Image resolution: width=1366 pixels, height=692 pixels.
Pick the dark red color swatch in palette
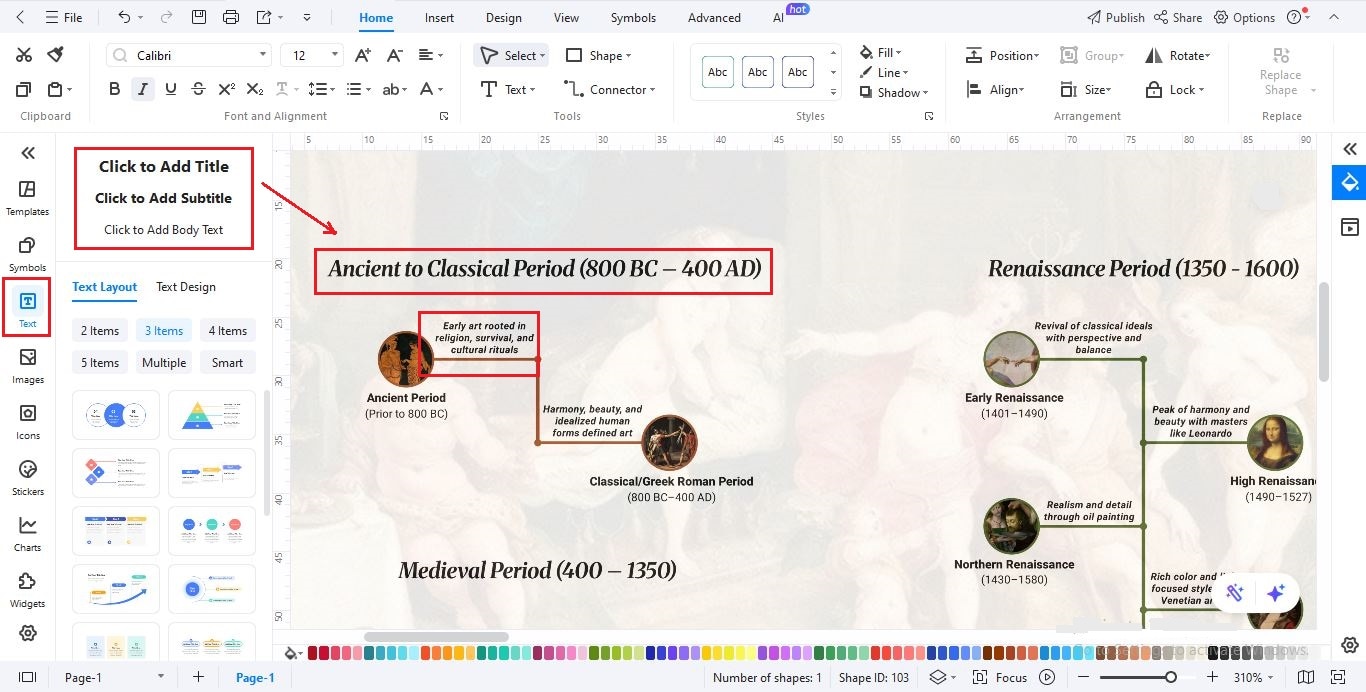(x=313, y=653)
